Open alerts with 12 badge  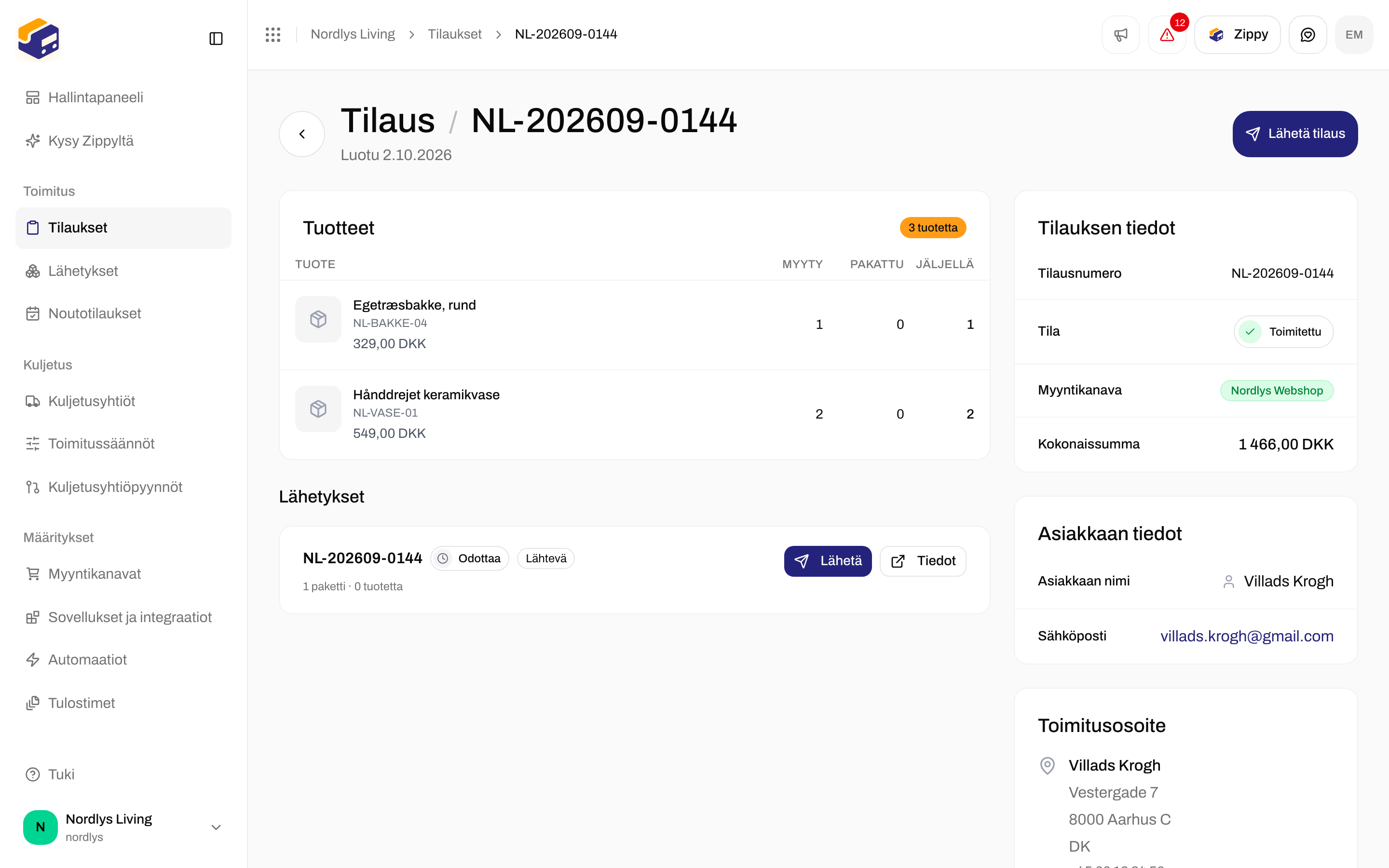(1167, 34)
